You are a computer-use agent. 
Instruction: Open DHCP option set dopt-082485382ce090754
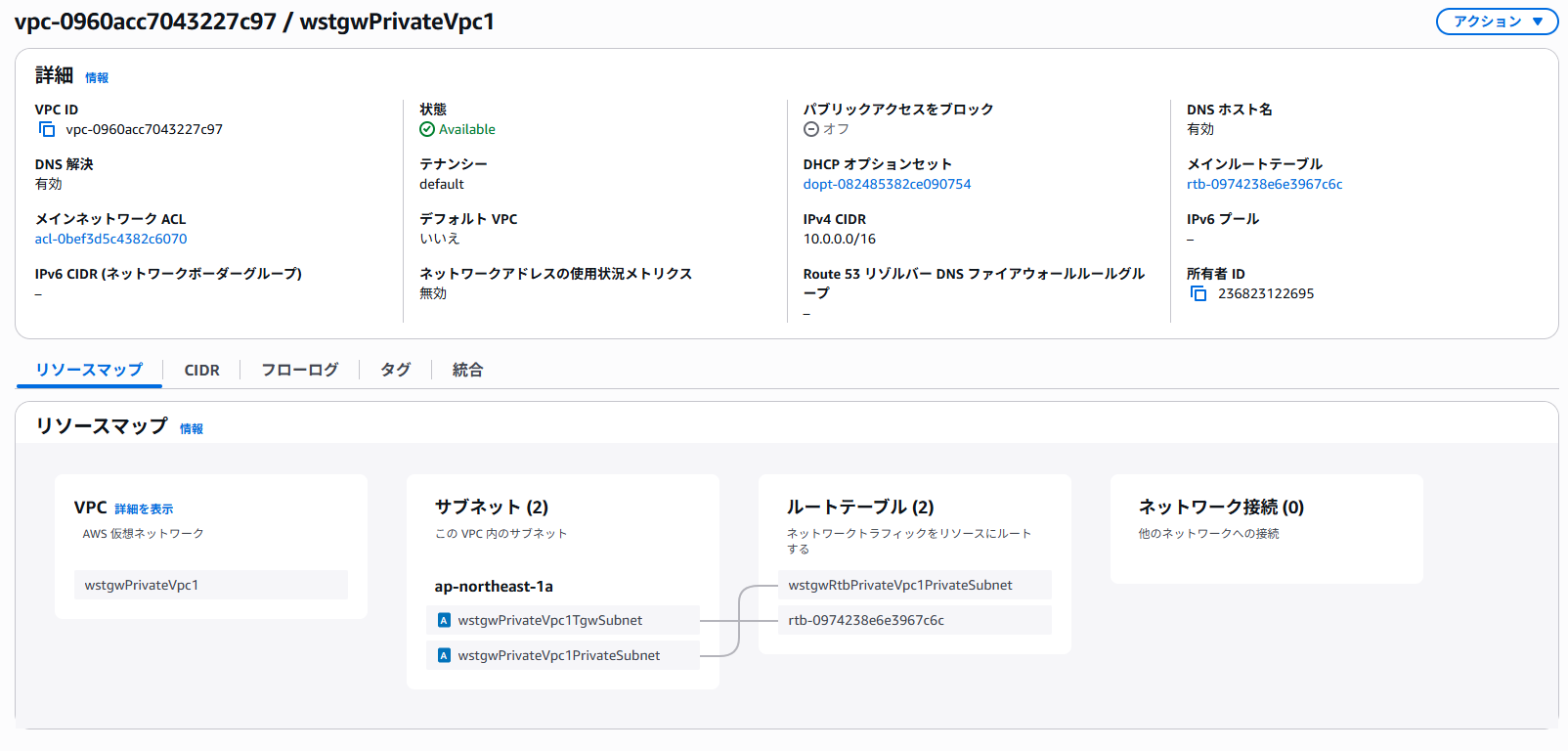(887, 184)
